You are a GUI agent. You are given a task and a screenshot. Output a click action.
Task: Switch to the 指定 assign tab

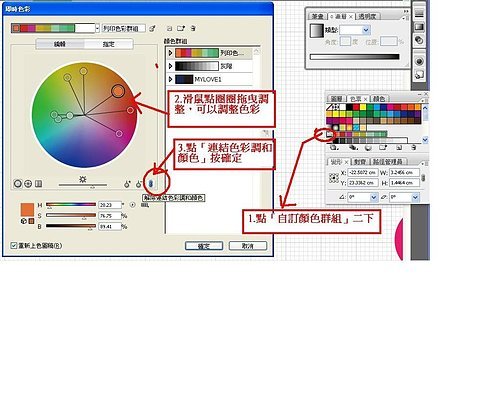click(x=108, y=44)
